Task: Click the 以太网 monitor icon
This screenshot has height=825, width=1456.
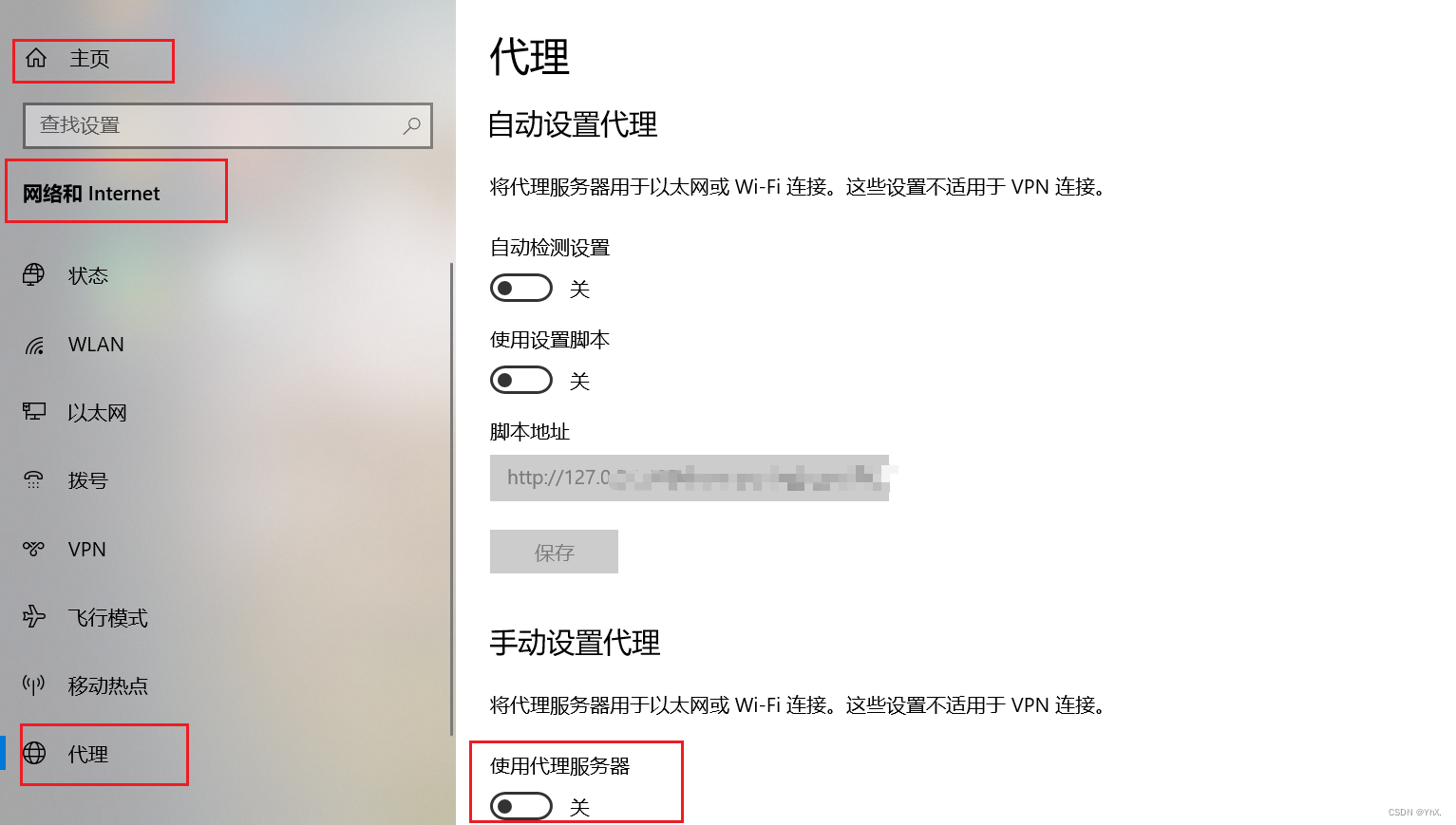Action: pos(33,412)
